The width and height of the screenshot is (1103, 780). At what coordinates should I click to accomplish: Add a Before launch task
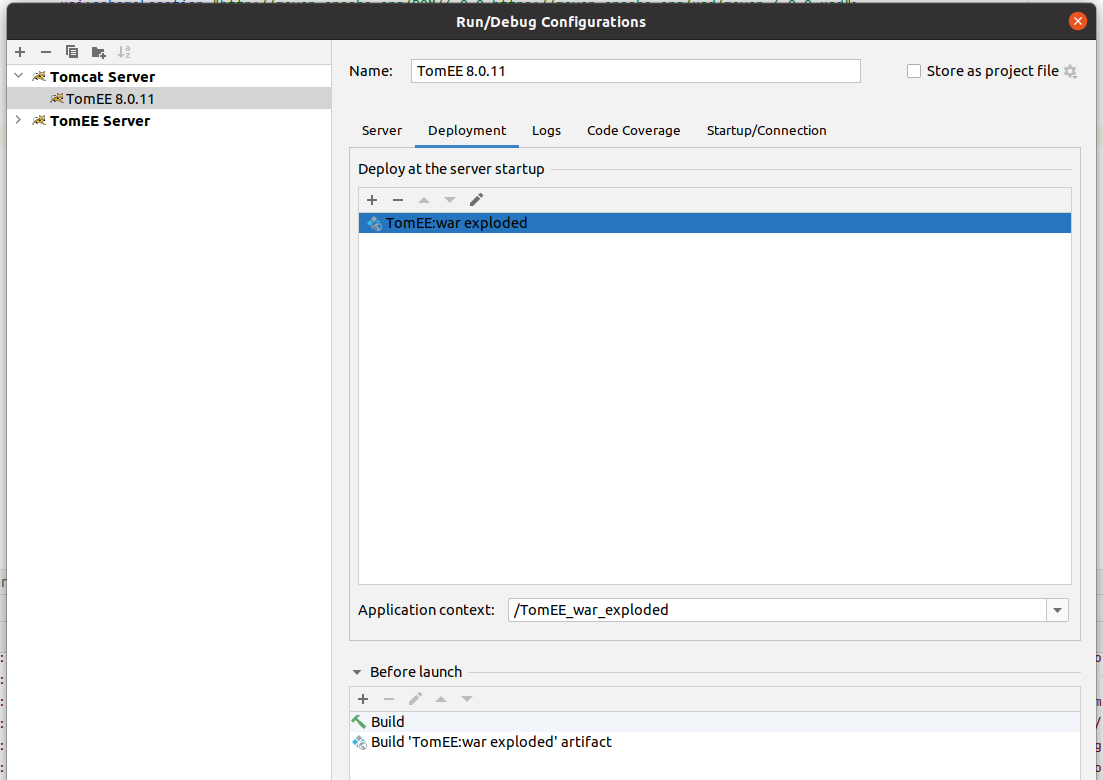(x=363, y=699)
